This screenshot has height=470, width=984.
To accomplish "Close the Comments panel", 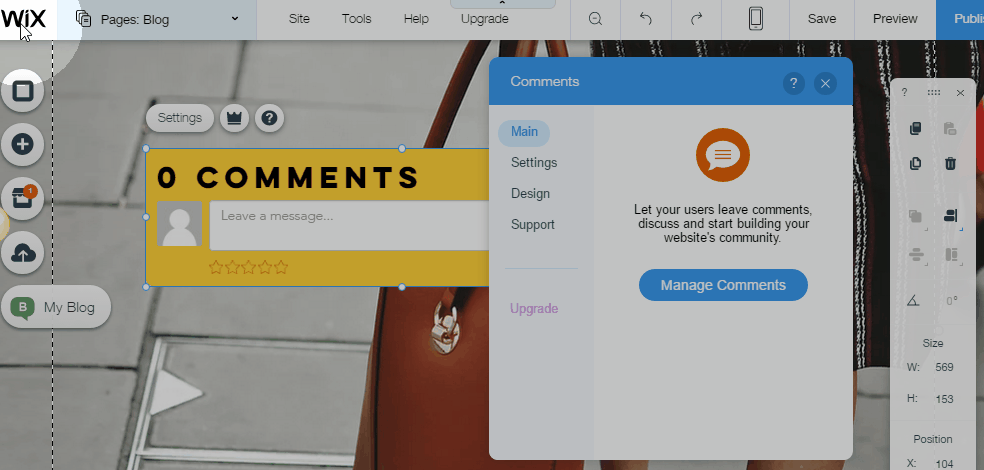I will coord(825,83).
